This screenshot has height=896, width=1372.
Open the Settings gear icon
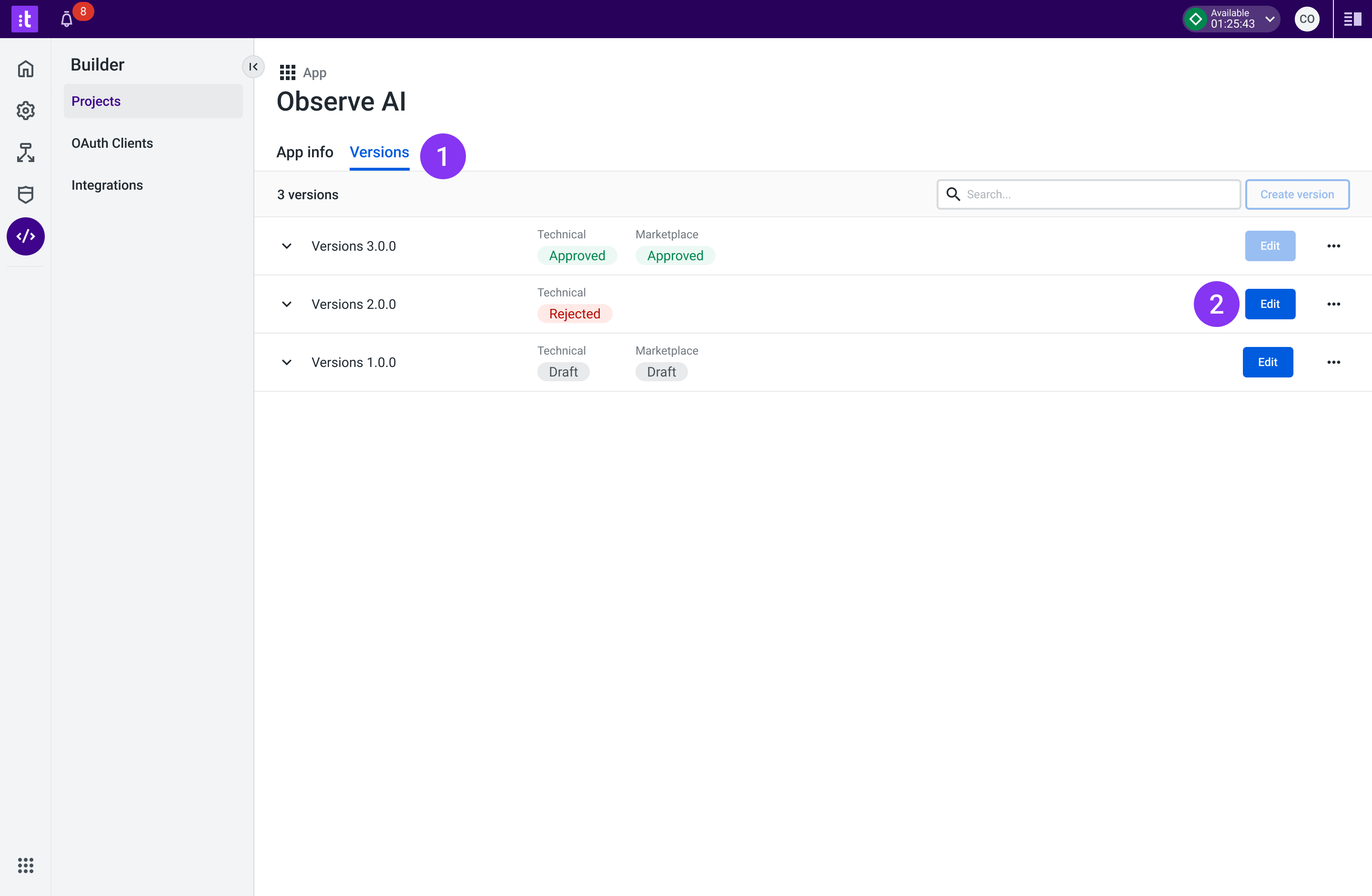pos(25,110)
